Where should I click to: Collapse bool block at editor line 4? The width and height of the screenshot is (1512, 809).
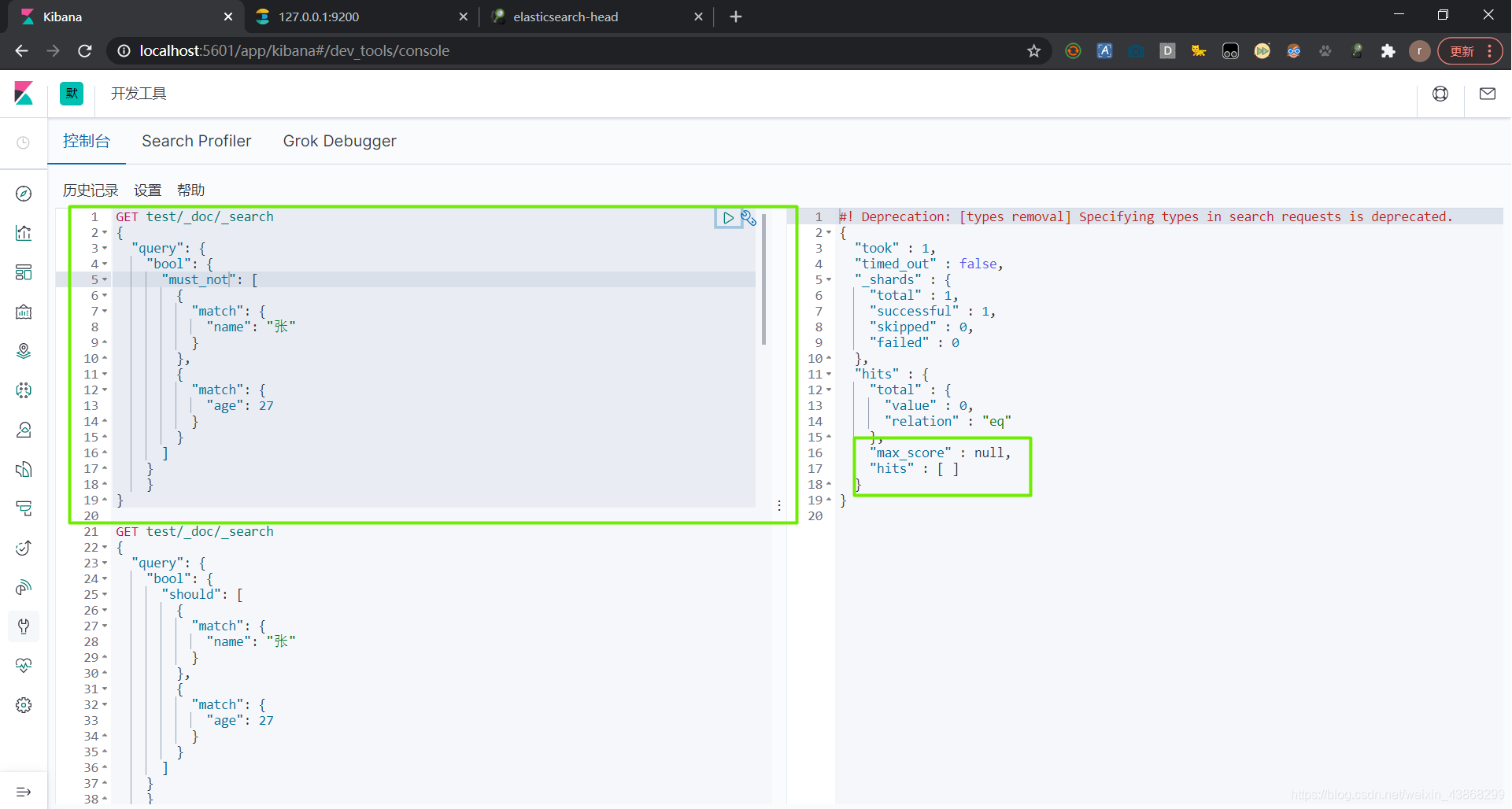coord(105,264)
